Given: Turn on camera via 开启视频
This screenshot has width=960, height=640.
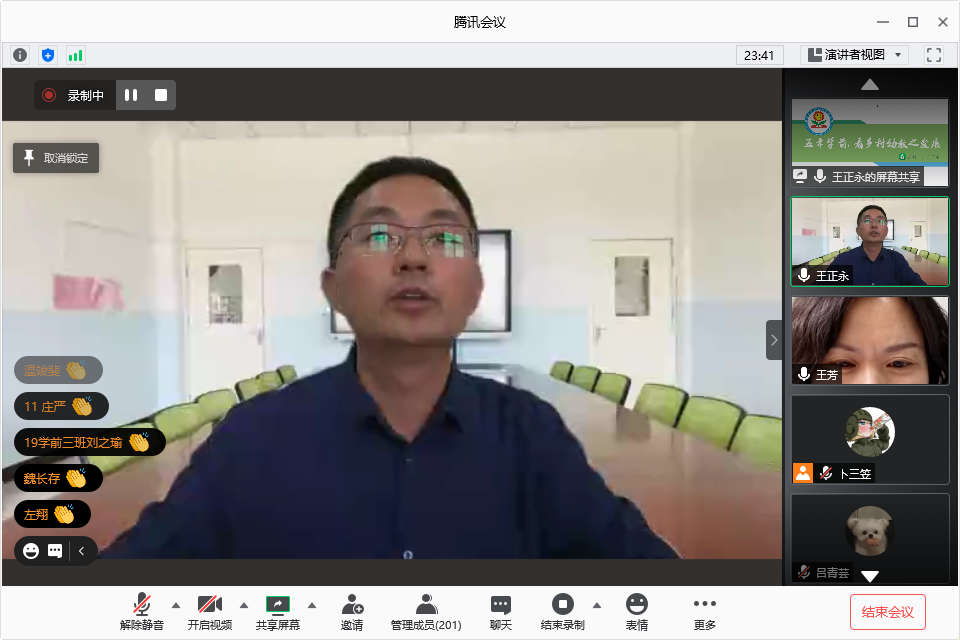Looking at the screenshot, I should (209, 612).
